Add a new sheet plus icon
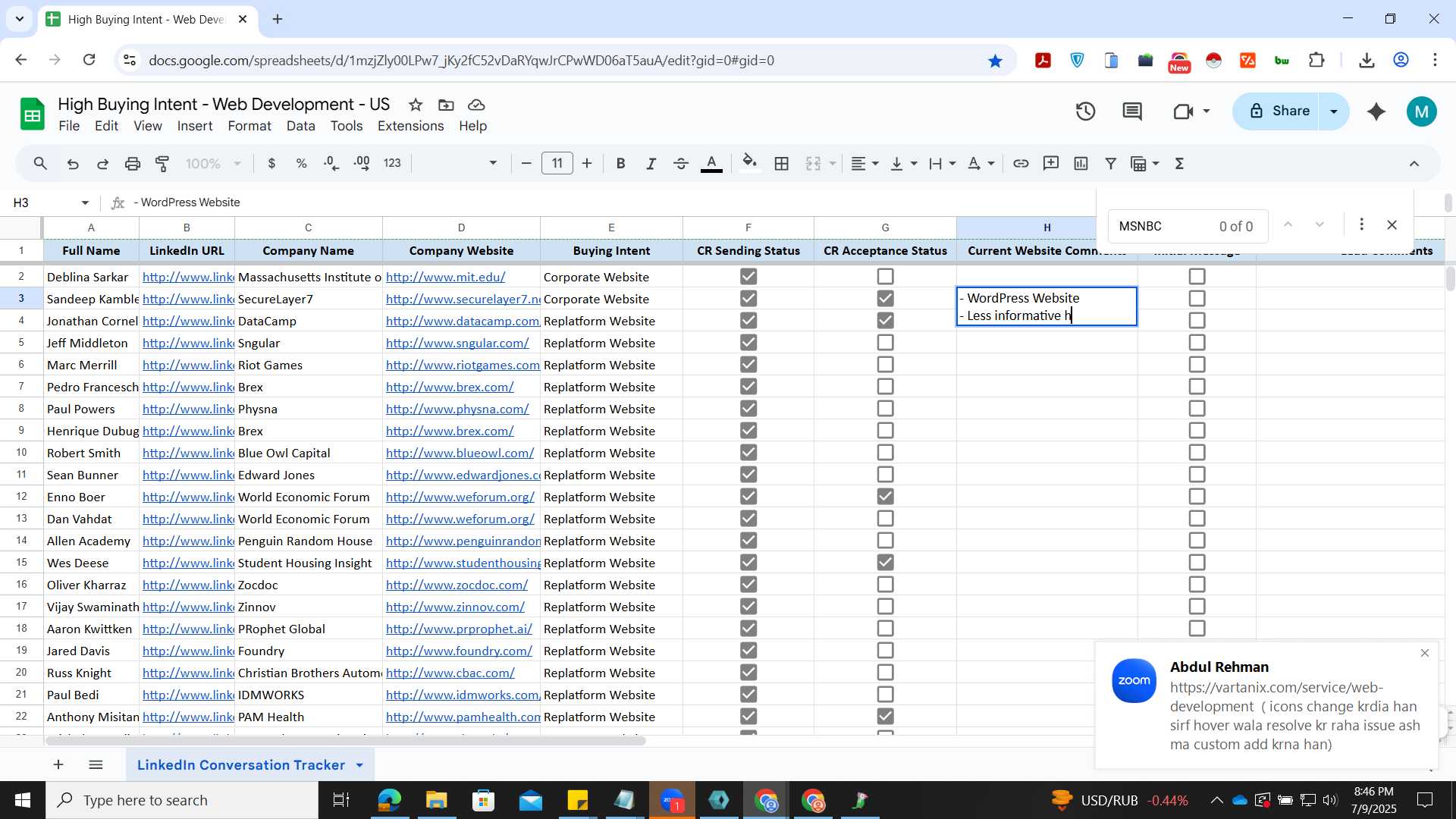Screen dimensions: 1456x819 coord(58,764)
